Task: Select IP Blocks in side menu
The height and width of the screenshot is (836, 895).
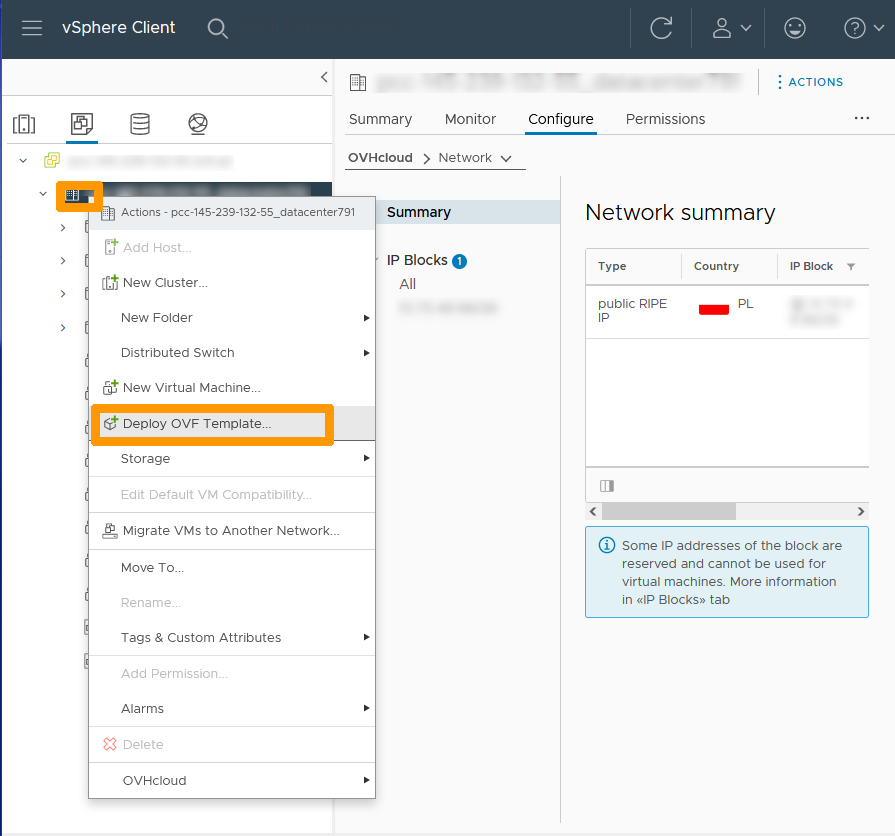Action: (417, 260)
